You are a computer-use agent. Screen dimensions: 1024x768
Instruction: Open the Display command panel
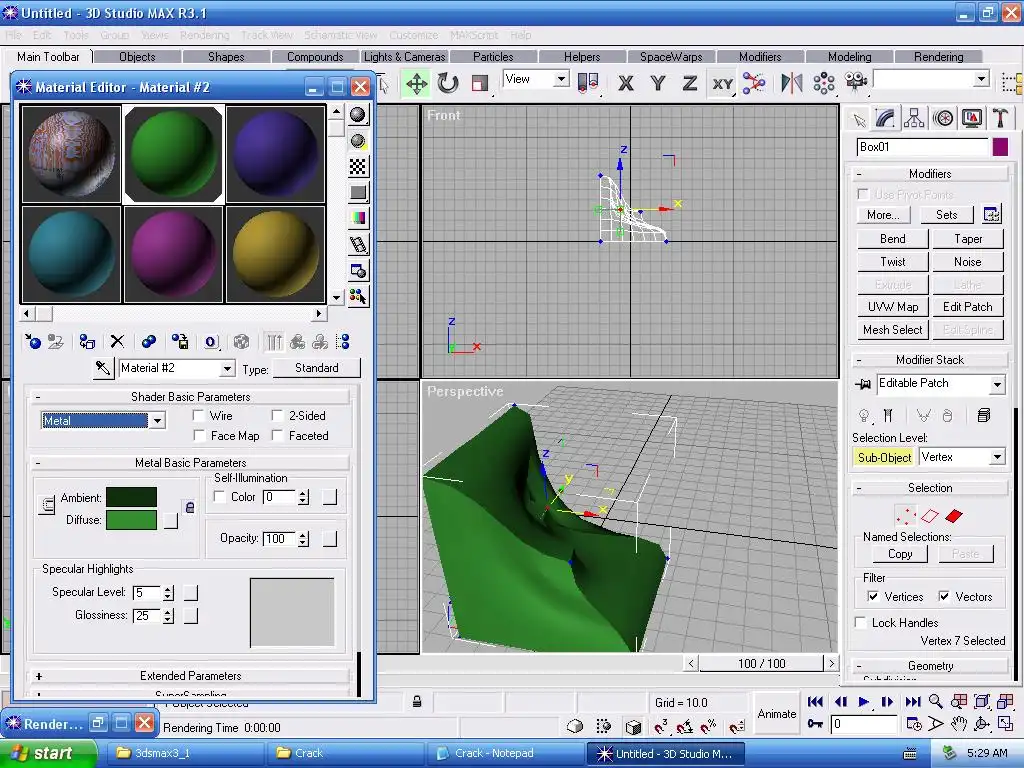[x=972, y=118]
